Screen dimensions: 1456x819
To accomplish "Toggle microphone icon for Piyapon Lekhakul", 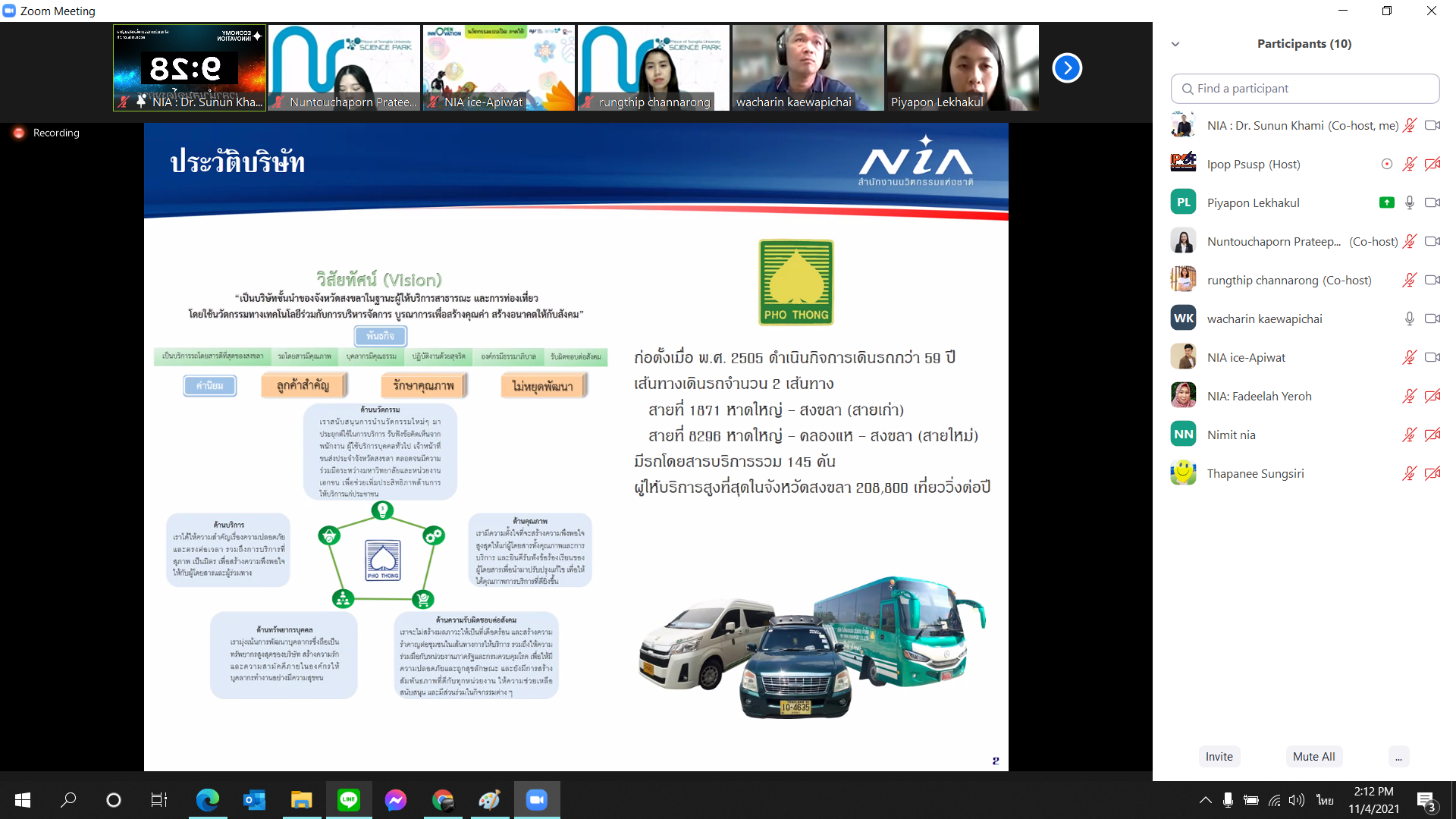I will point(1409,202).
